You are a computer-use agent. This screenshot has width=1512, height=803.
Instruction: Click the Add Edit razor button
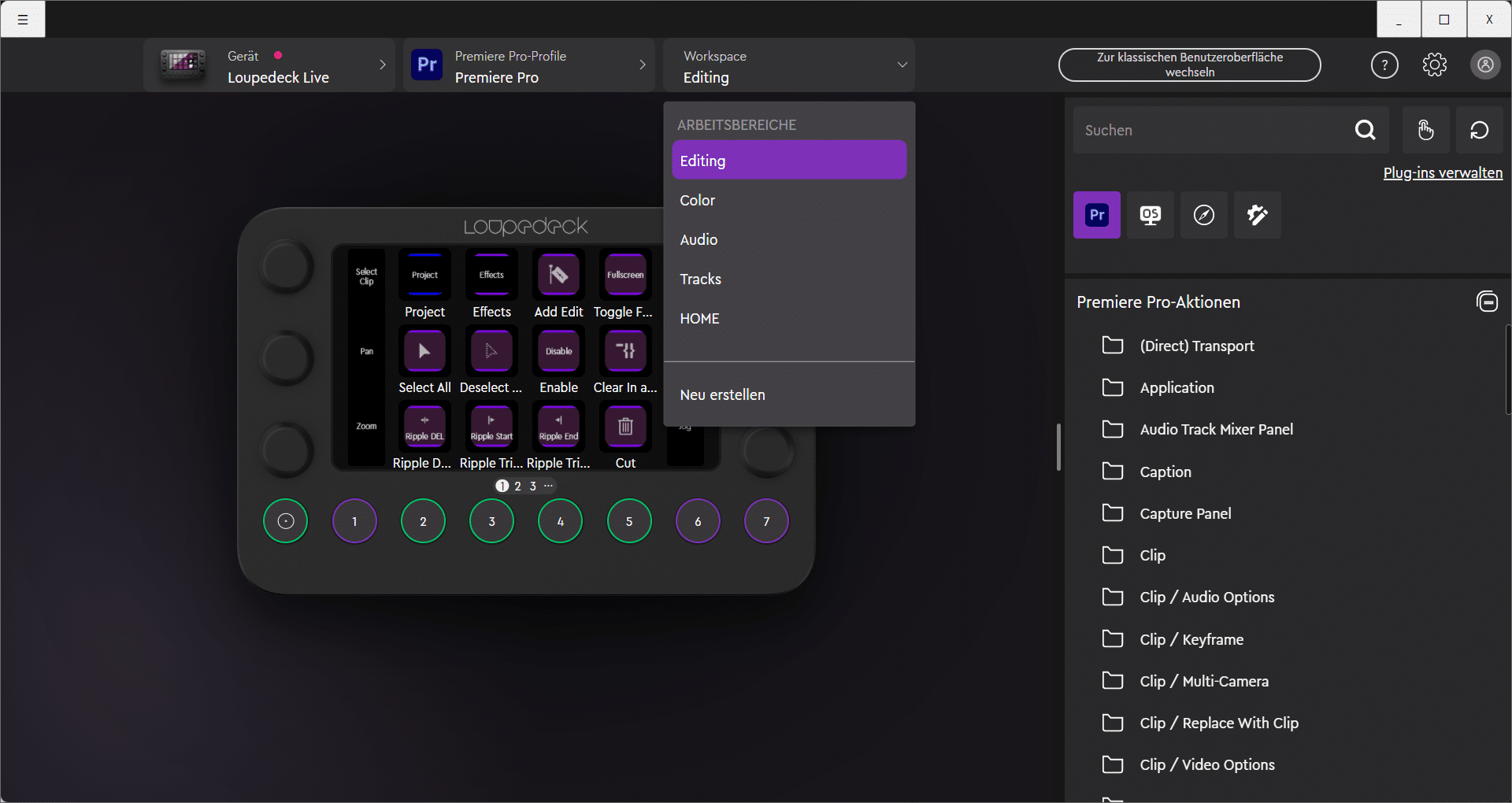click(558, 275)
